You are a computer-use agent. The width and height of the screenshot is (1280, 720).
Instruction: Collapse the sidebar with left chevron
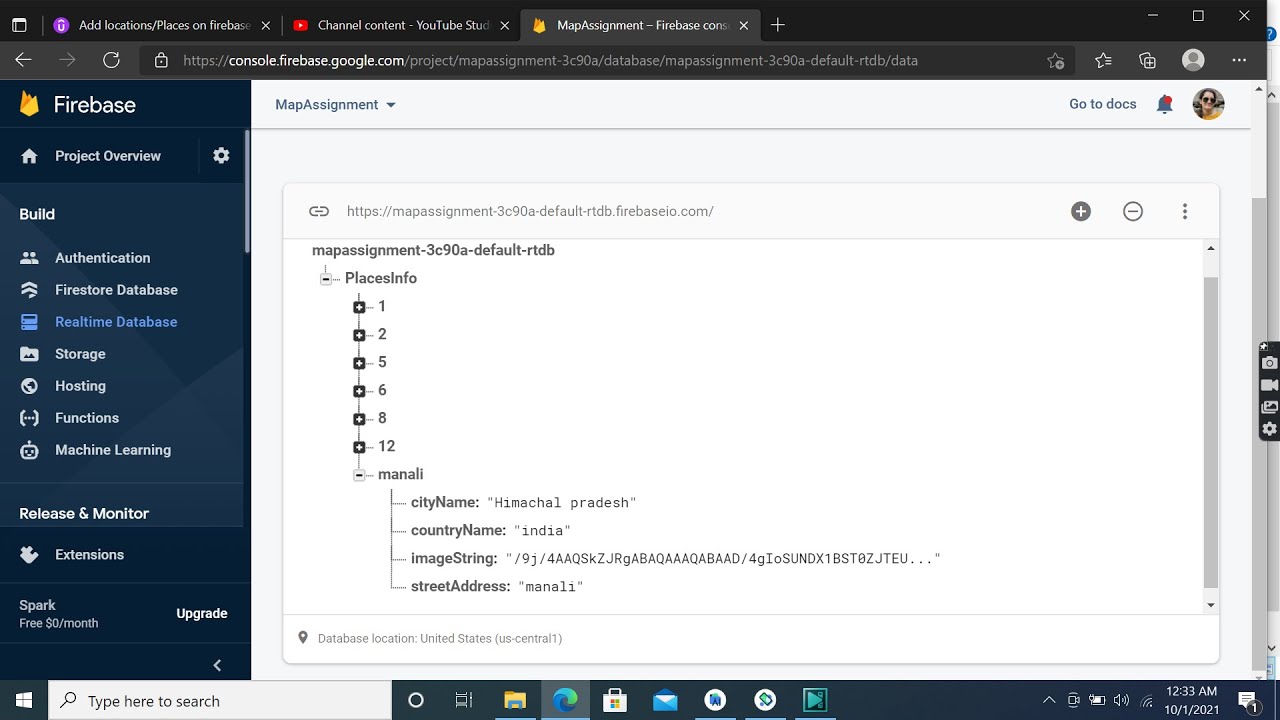(x=217, y=665)
